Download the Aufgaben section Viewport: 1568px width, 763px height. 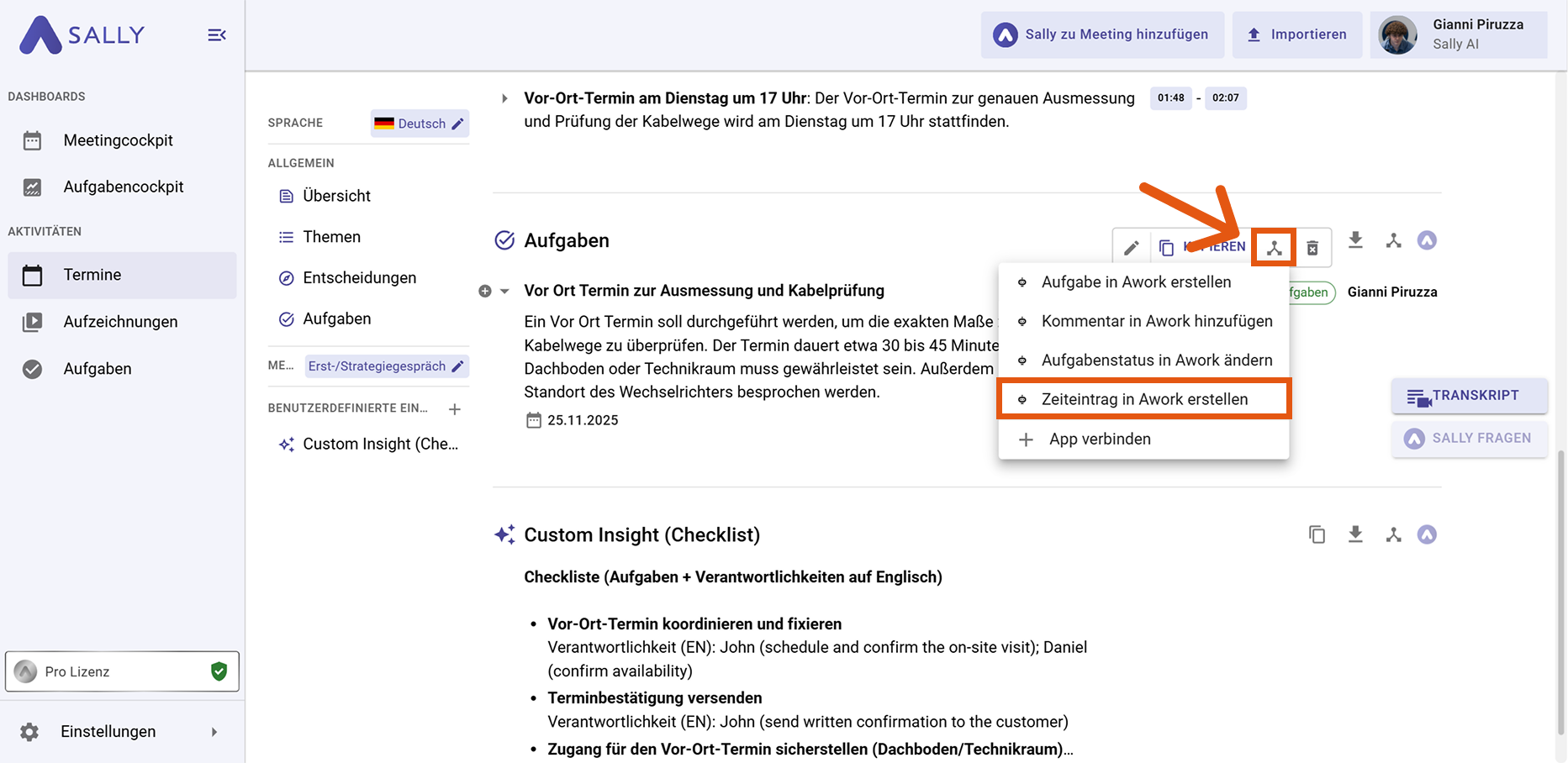(x=1355, y=240)
